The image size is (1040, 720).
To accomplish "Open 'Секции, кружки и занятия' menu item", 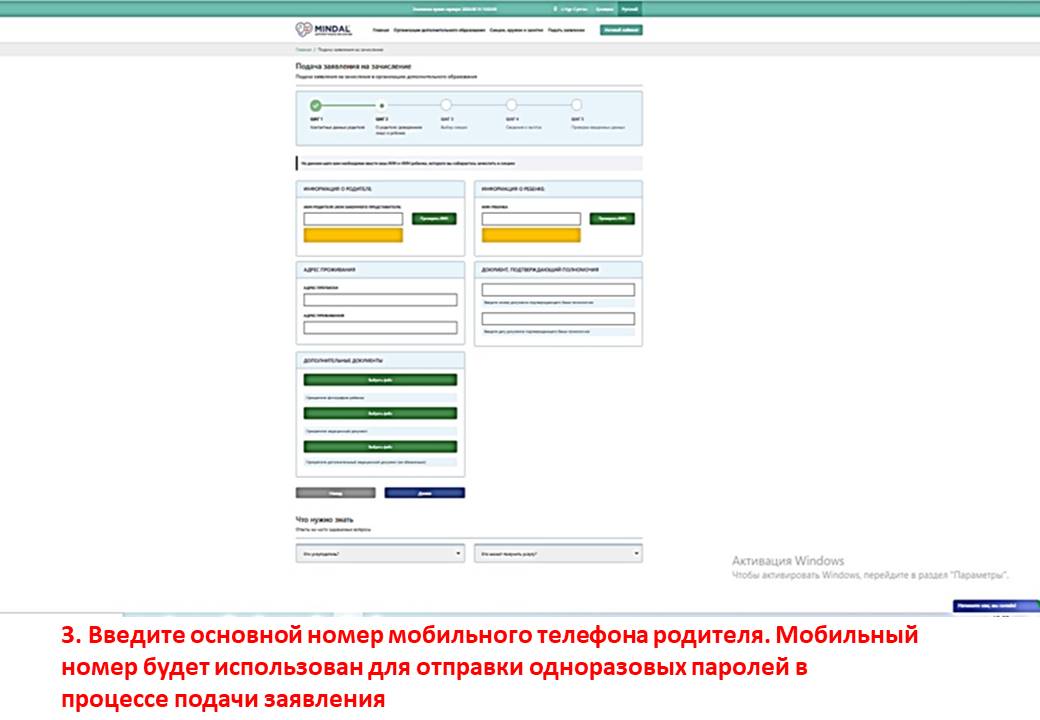I will [x=516, y=31].
